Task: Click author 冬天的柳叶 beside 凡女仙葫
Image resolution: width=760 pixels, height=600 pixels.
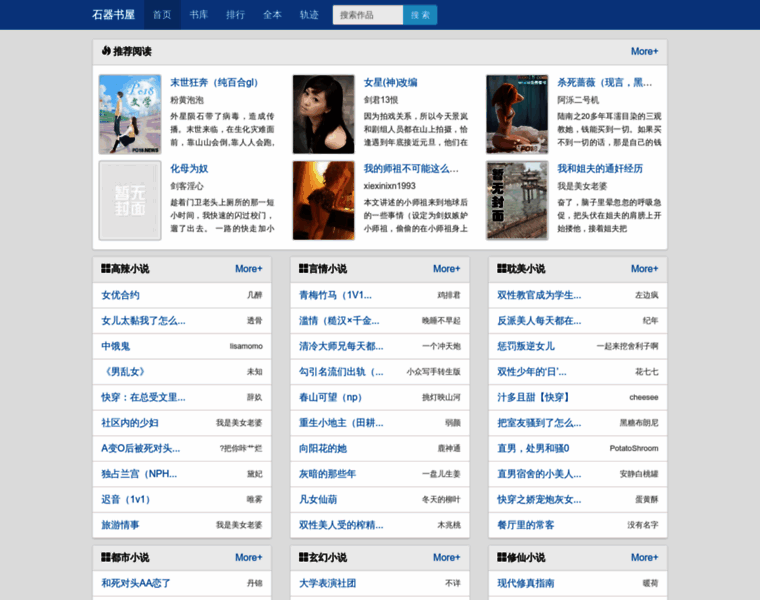Action: [441, 499]
